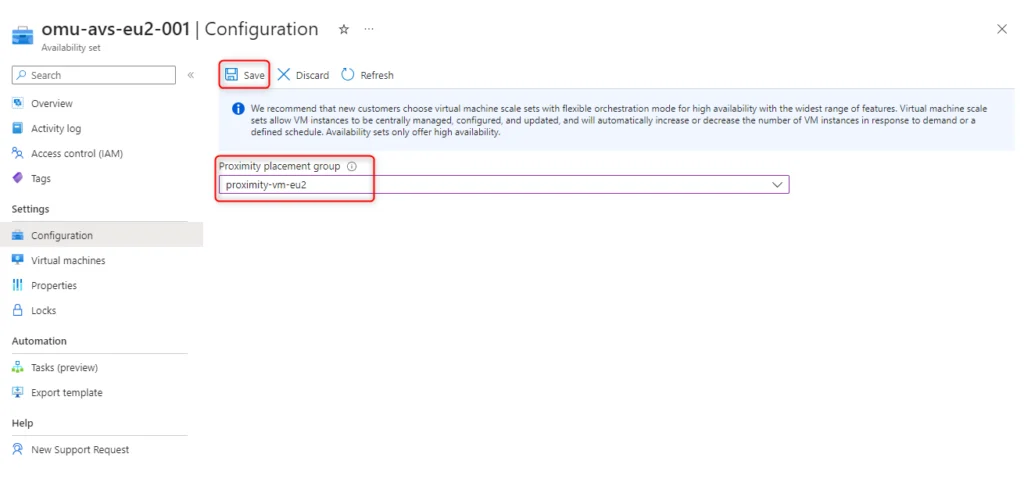This screenshot has height=486, width=1024.
Task: Click the Help section heading
Action: (22, 423)
